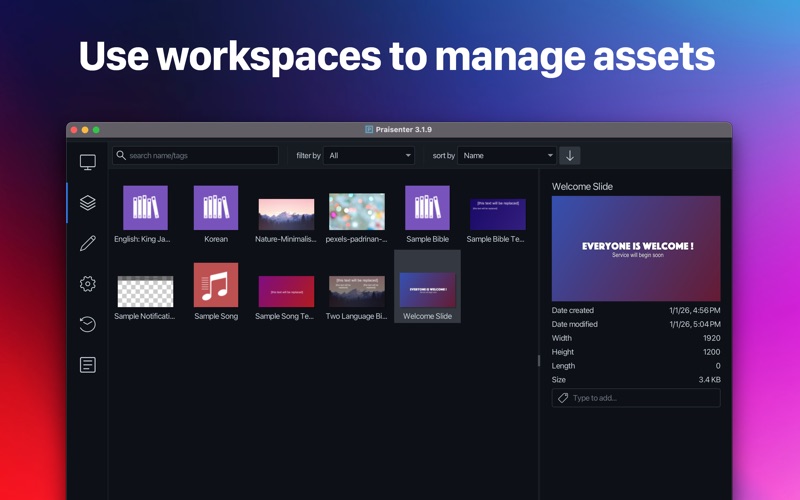Viewport: 800px width, 500px height.
Task: Open the display/presentation screen icon in sidebar
Action: coord(88,162)
